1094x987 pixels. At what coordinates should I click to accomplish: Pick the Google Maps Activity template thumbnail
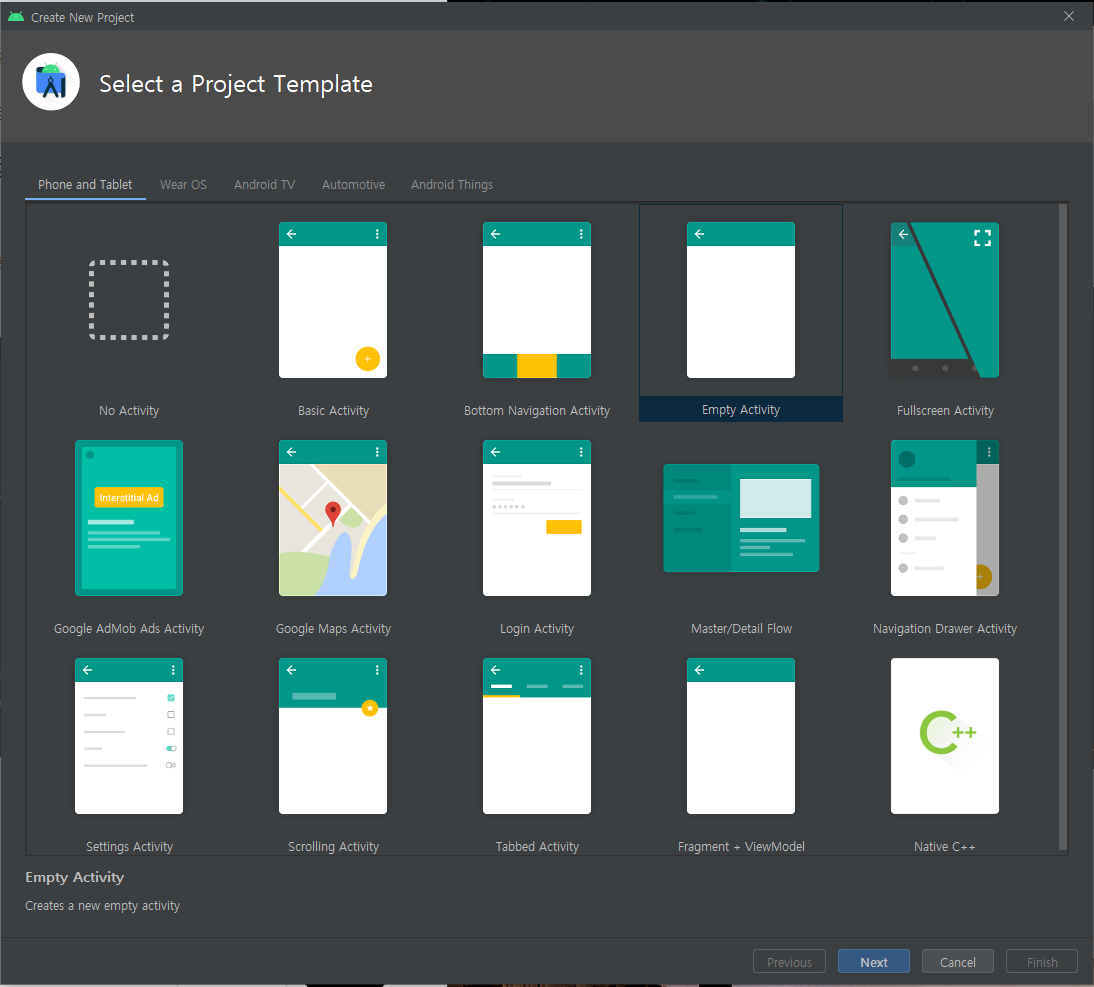pyautogui.click(x=333, y=518)
